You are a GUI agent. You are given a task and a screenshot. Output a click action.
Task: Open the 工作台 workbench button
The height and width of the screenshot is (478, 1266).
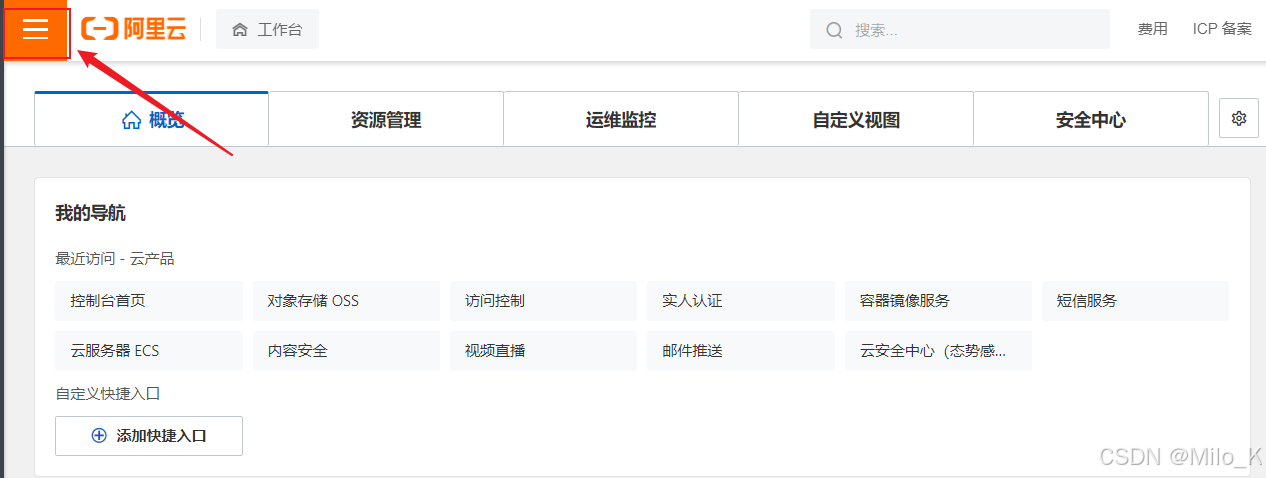click(267, 30)
